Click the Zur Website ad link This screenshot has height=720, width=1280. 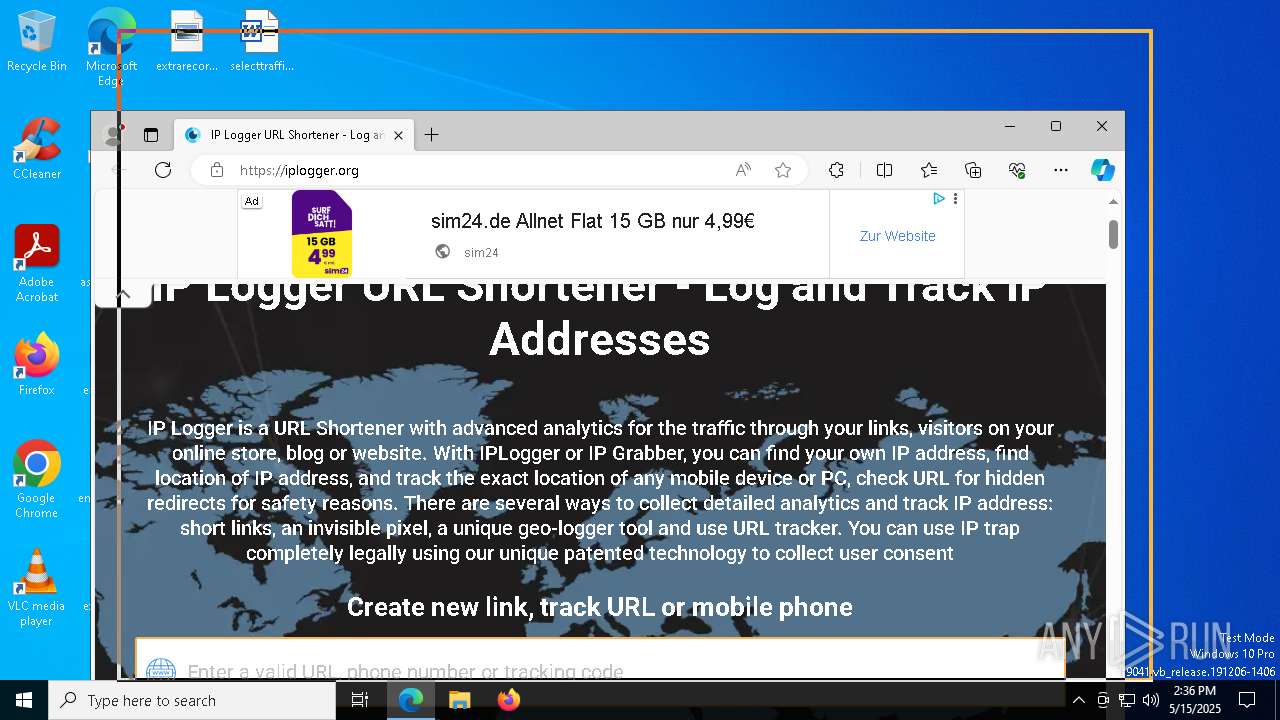[x=897, y=236]
